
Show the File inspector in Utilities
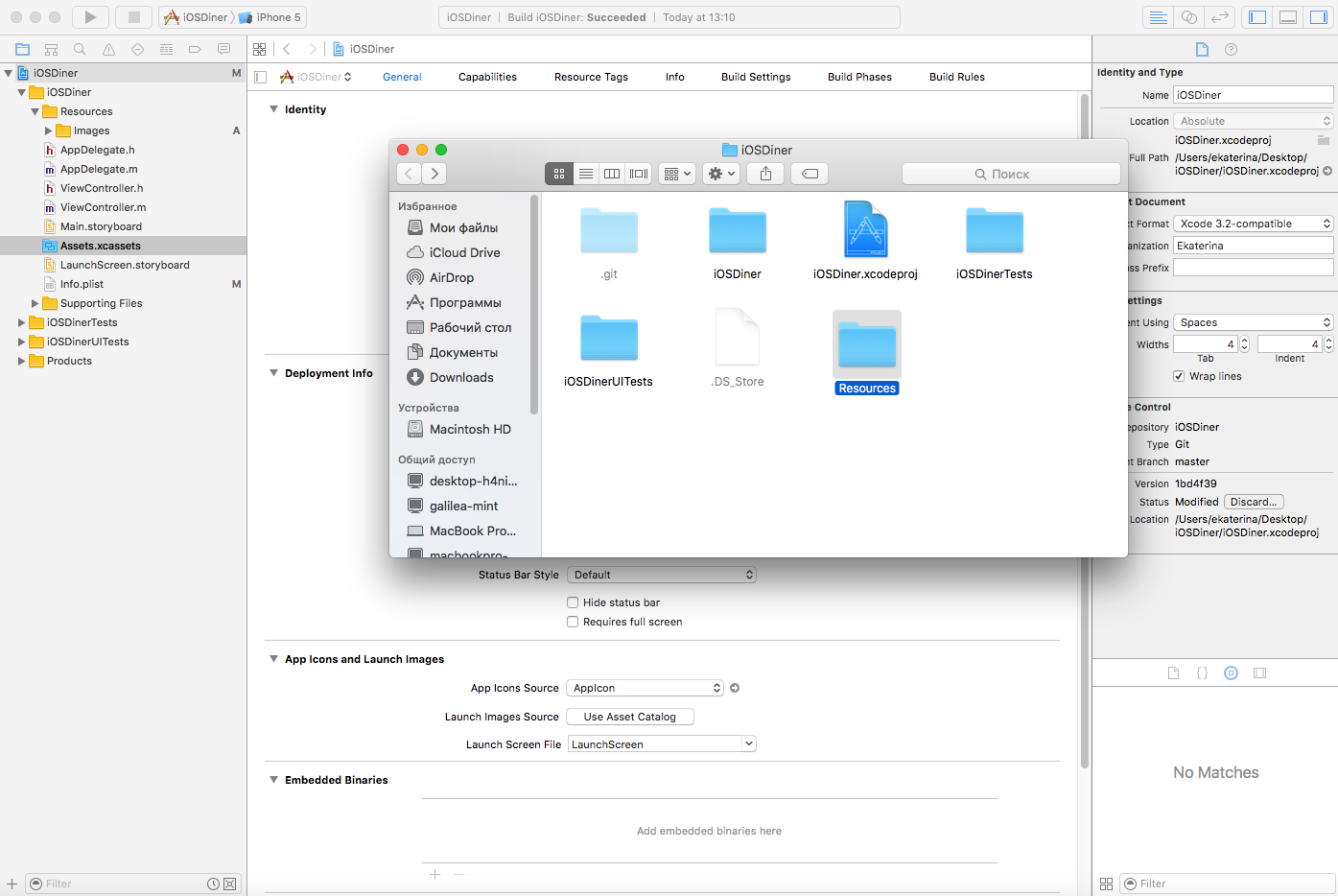click(1202, 49)
